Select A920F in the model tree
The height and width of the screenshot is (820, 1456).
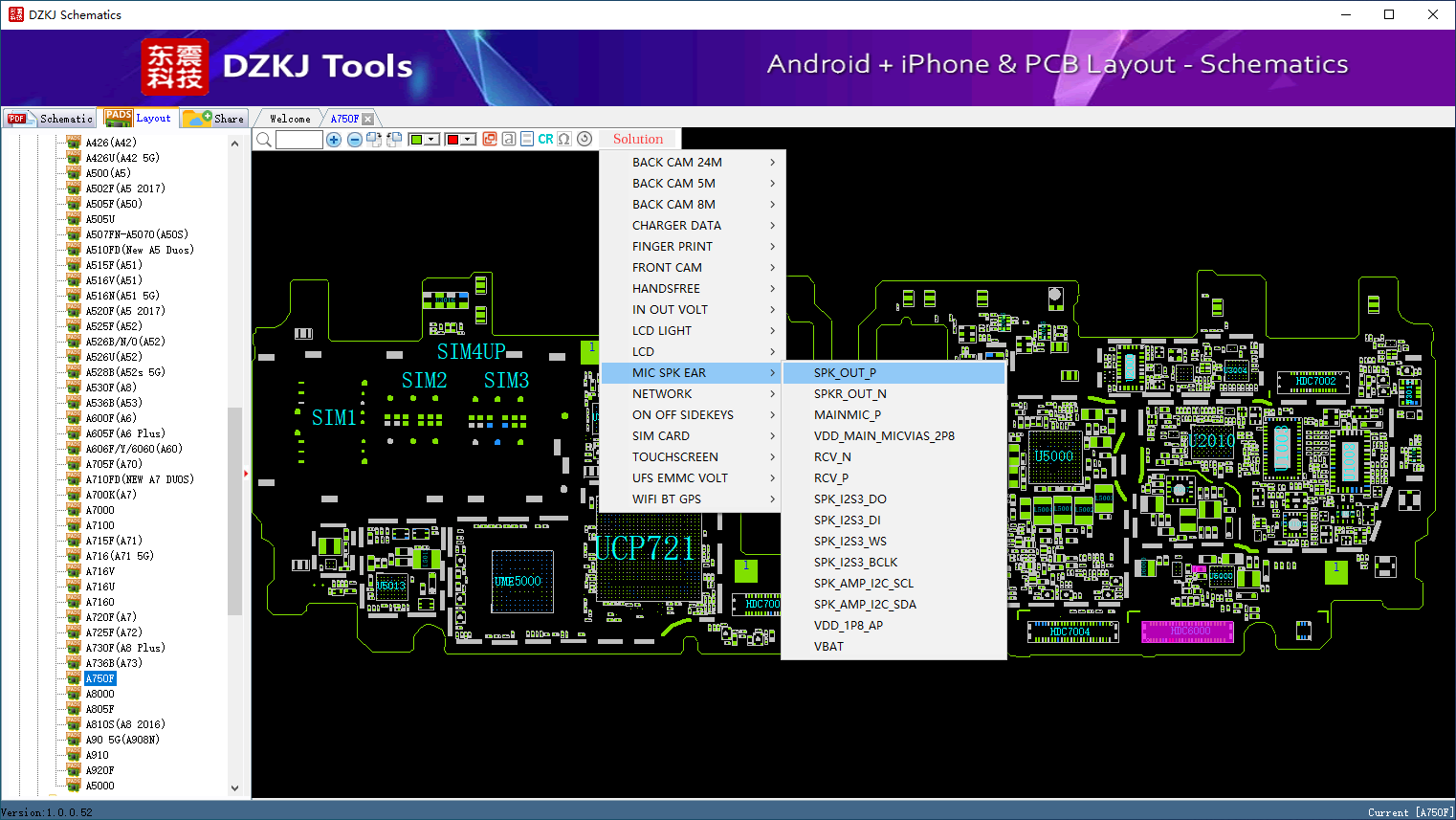[100, 770]
